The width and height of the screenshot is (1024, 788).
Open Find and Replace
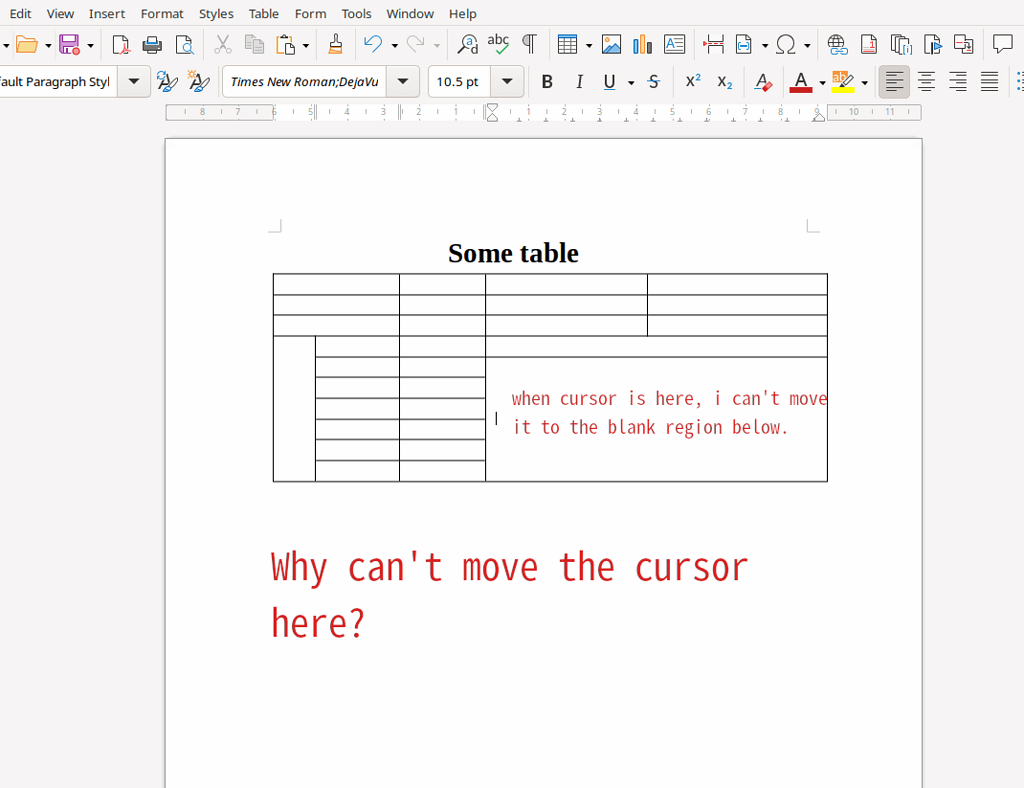(x=466, y=44)
